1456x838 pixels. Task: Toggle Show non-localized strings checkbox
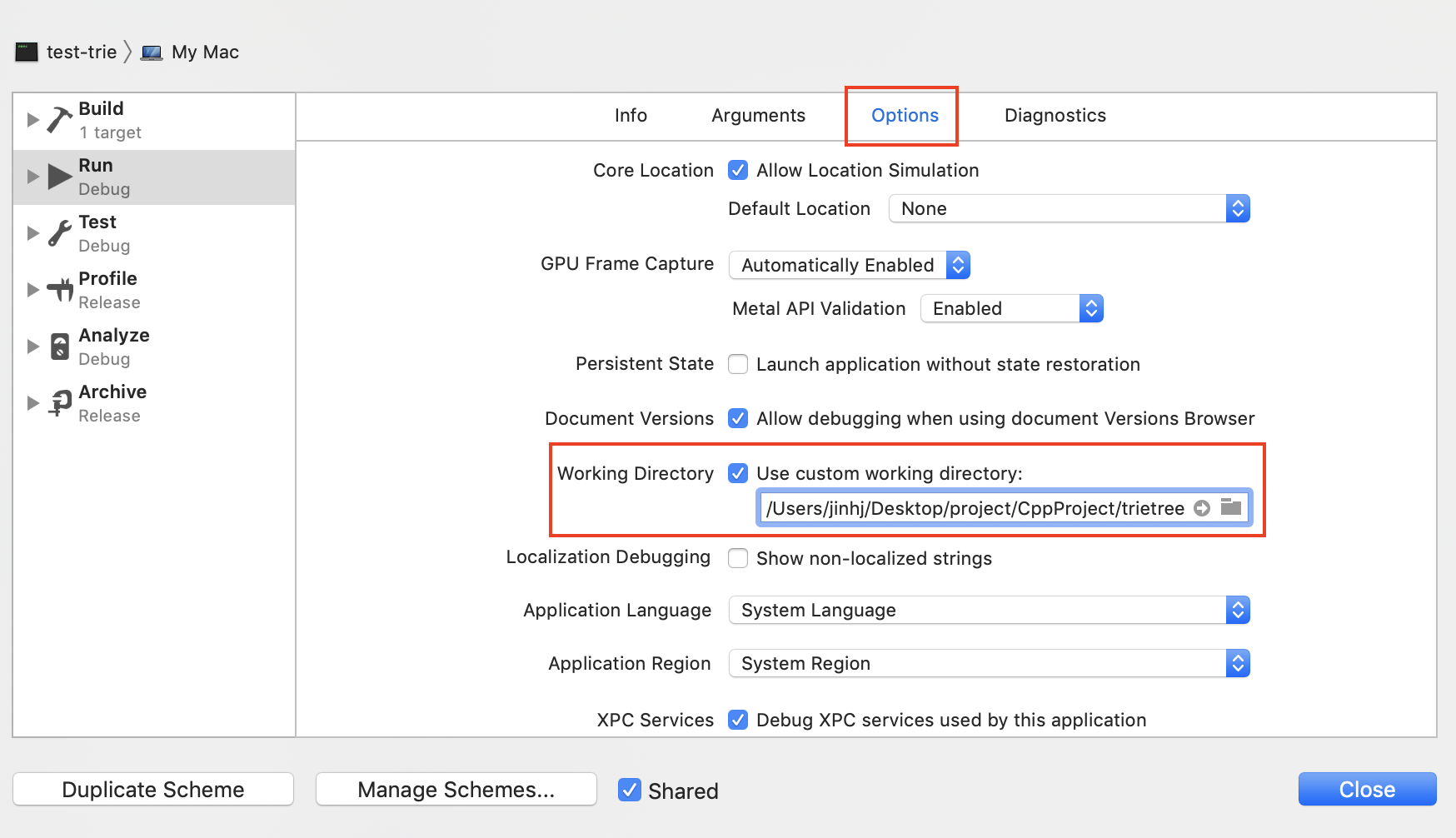point(738,558)
